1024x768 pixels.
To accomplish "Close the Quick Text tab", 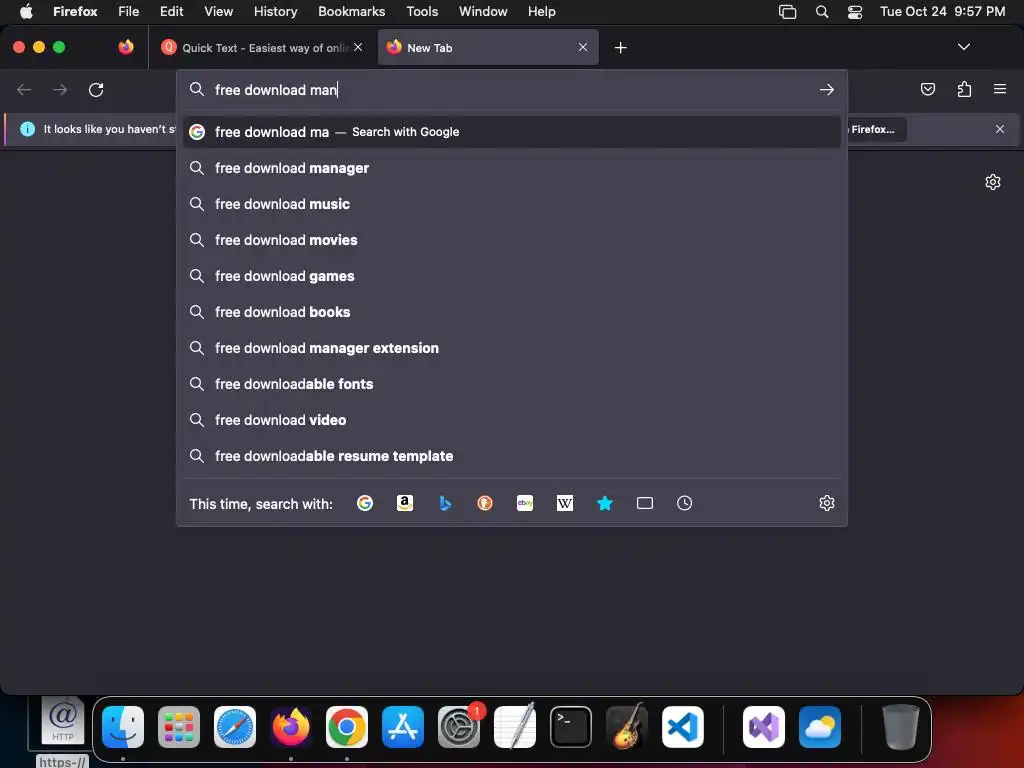I will coord(358,47).
